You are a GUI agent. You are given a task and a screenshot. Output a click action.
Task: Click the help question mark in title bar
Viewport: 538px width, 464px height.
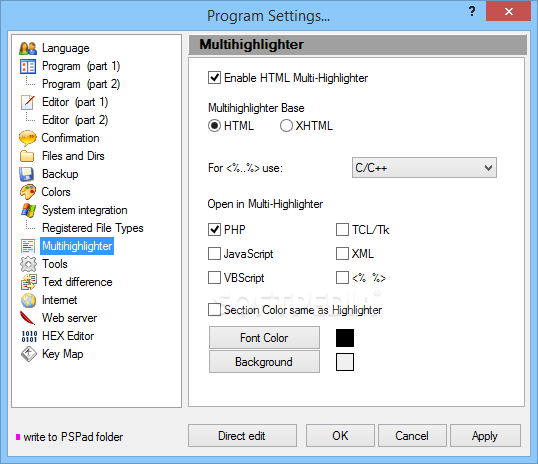click(x=472, y=11)
